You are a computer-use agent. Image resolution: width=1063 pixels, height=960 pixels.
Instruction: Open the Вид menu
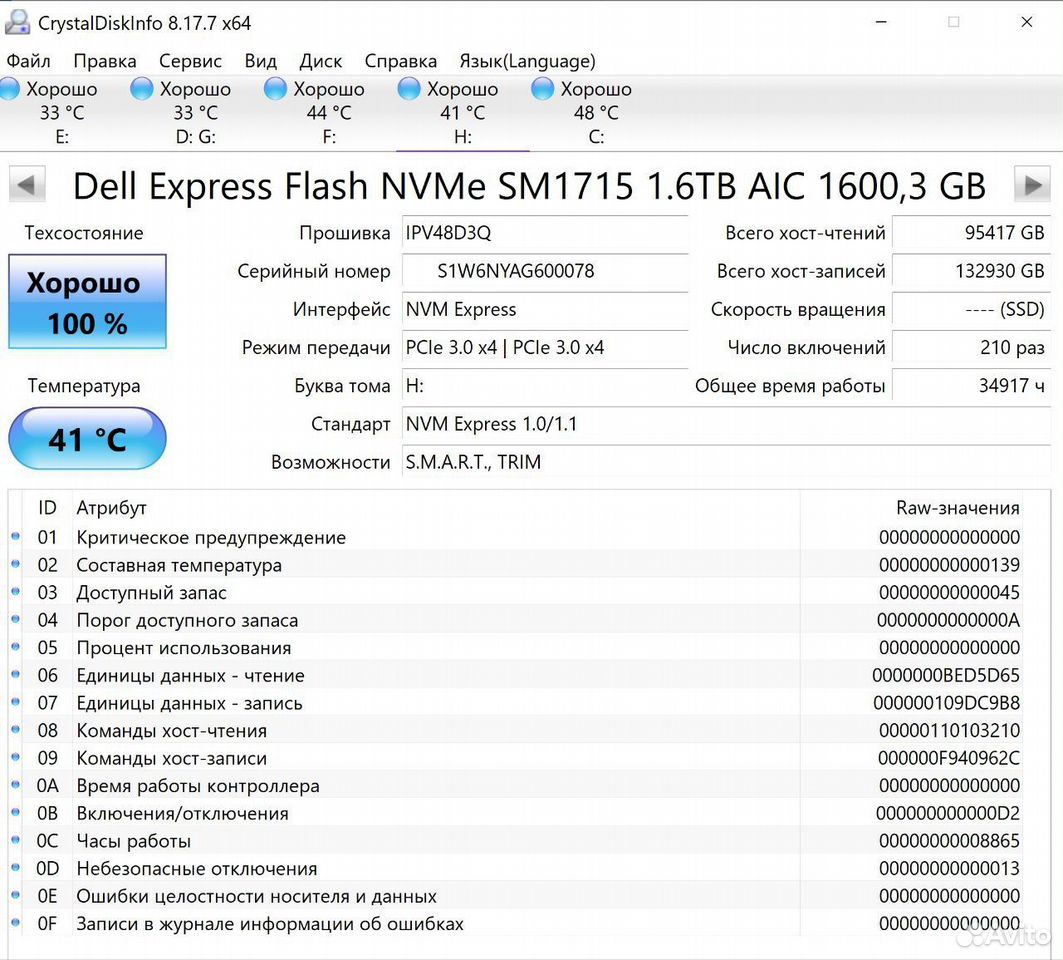click(260, 61)
